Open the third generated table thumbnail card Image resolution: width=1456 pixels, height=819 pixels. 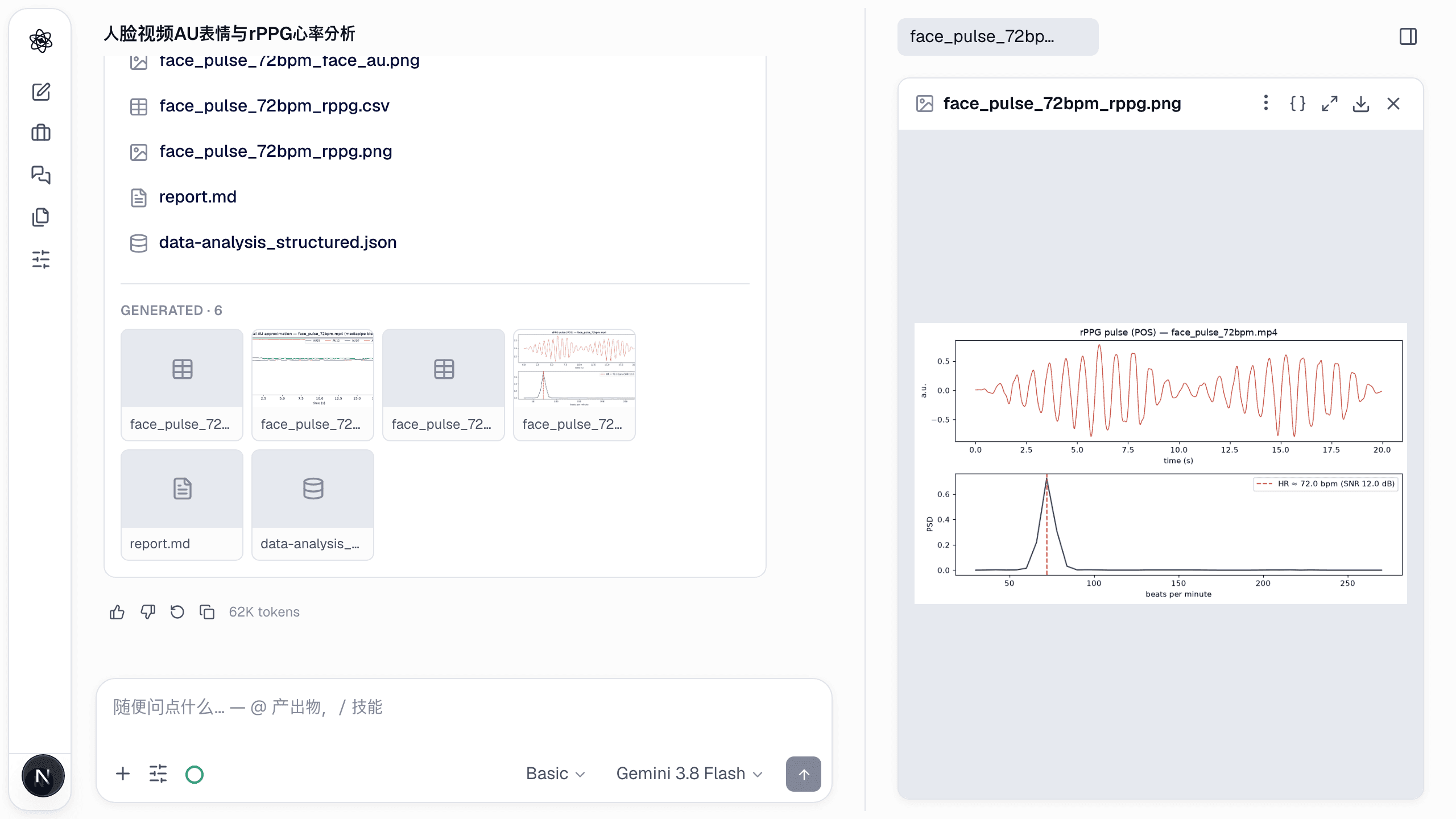coord(444,384)
